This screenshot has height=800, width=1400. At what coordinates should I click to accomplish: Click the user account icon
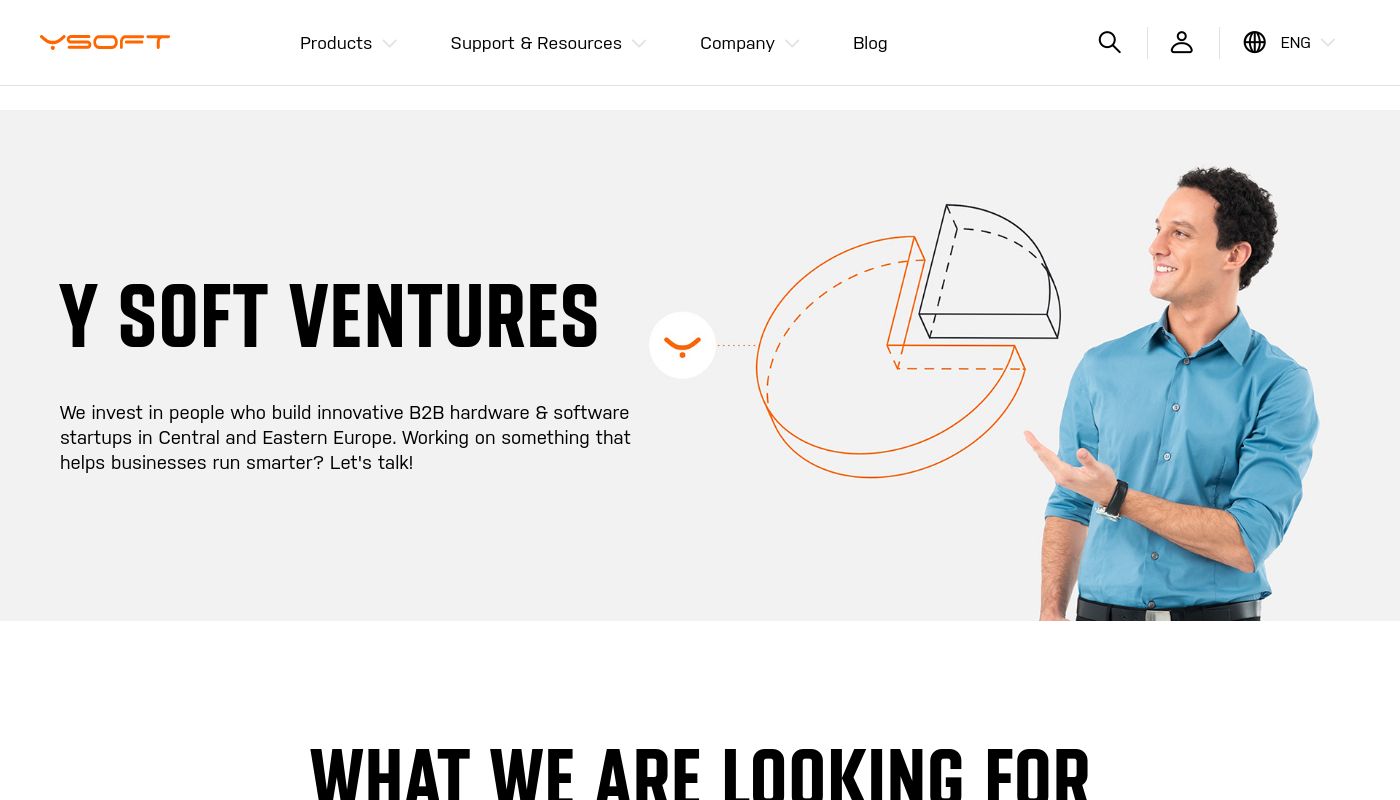point(1182,42)
